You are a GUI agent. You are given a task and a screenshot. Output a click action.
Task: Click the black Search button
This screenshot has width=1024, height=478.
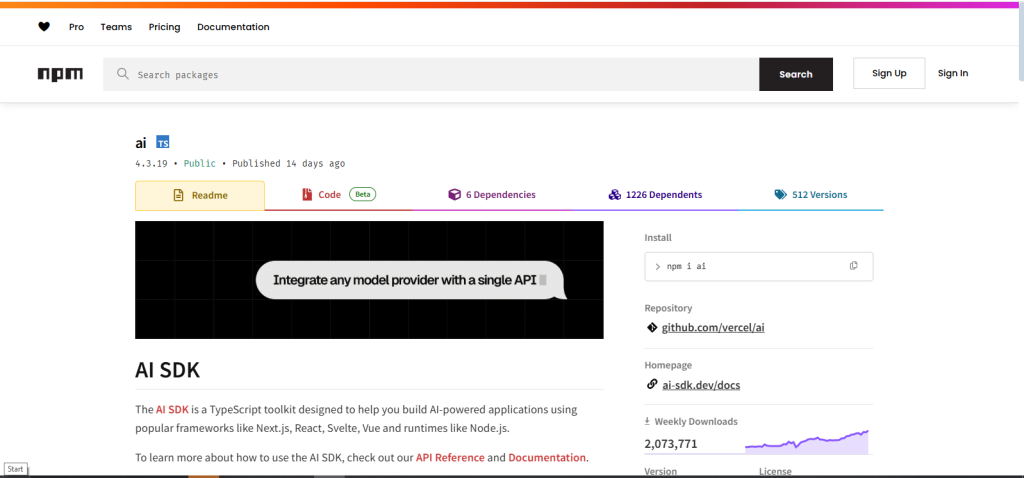pyautogui.click(x=795, y=74)
